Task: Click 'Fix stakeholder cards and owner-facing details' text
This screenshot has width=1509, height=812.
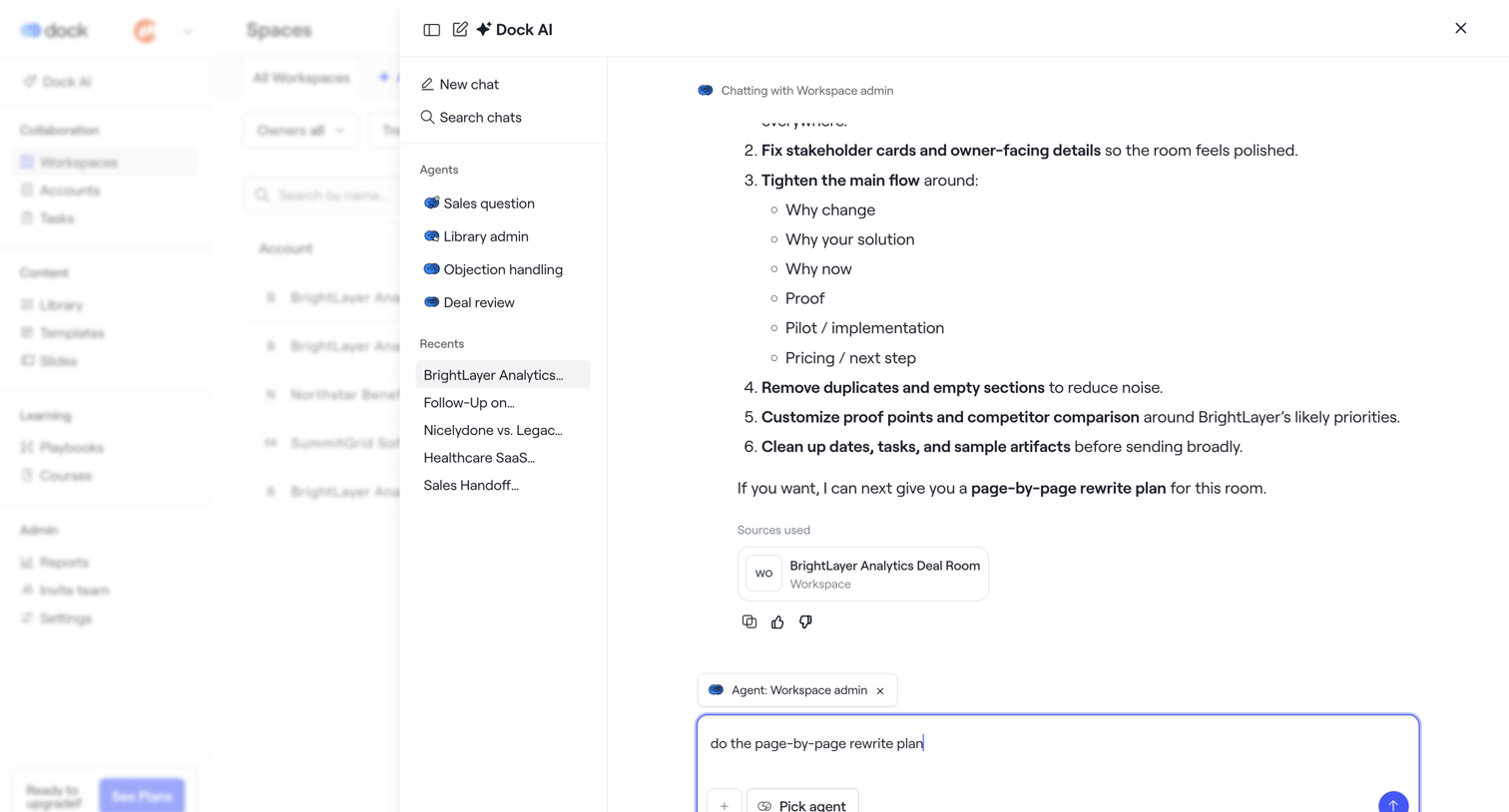Action: click(x=931, y=151)
